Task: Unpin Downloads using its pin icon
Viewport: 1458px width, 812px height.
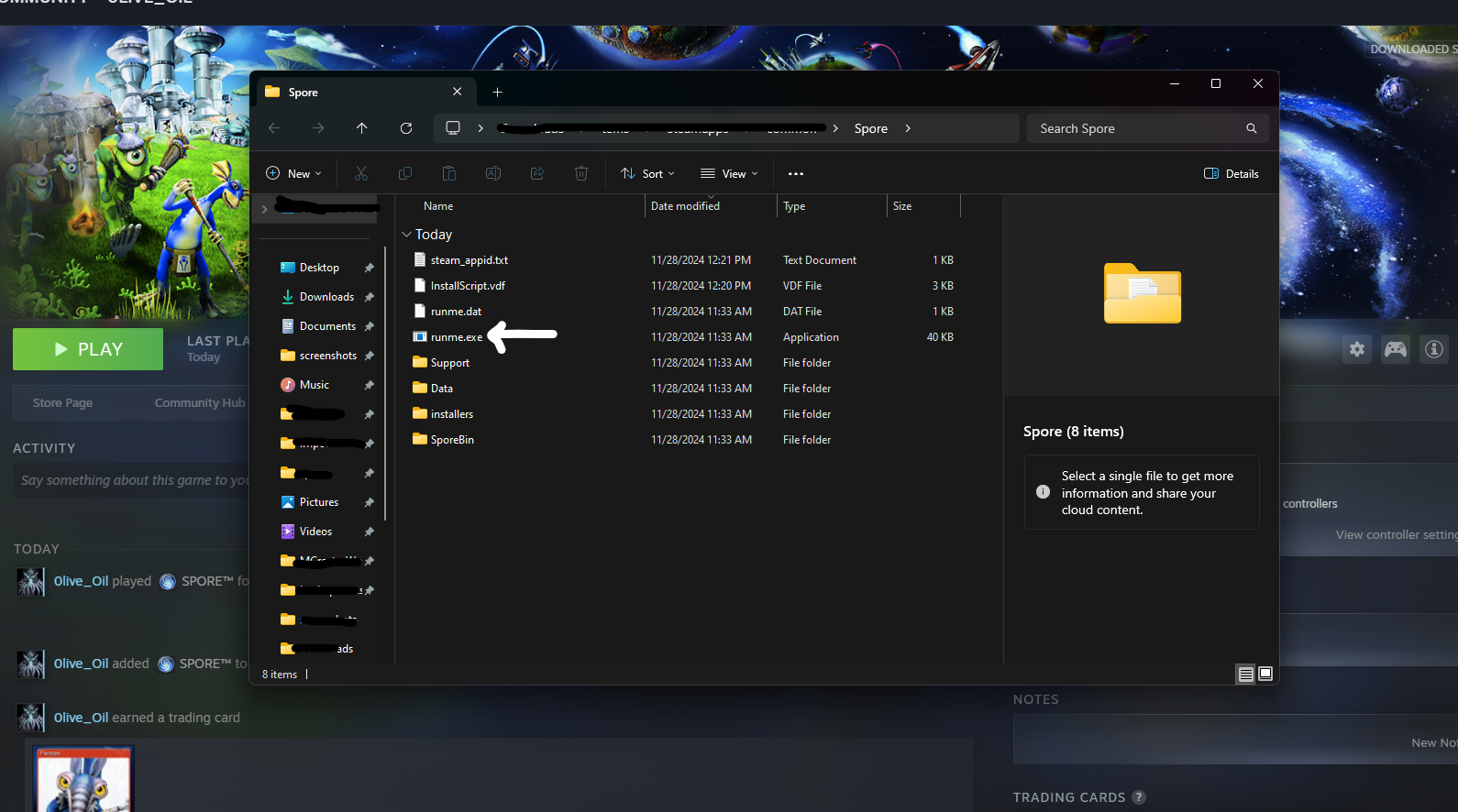Action: click(369, 297)
